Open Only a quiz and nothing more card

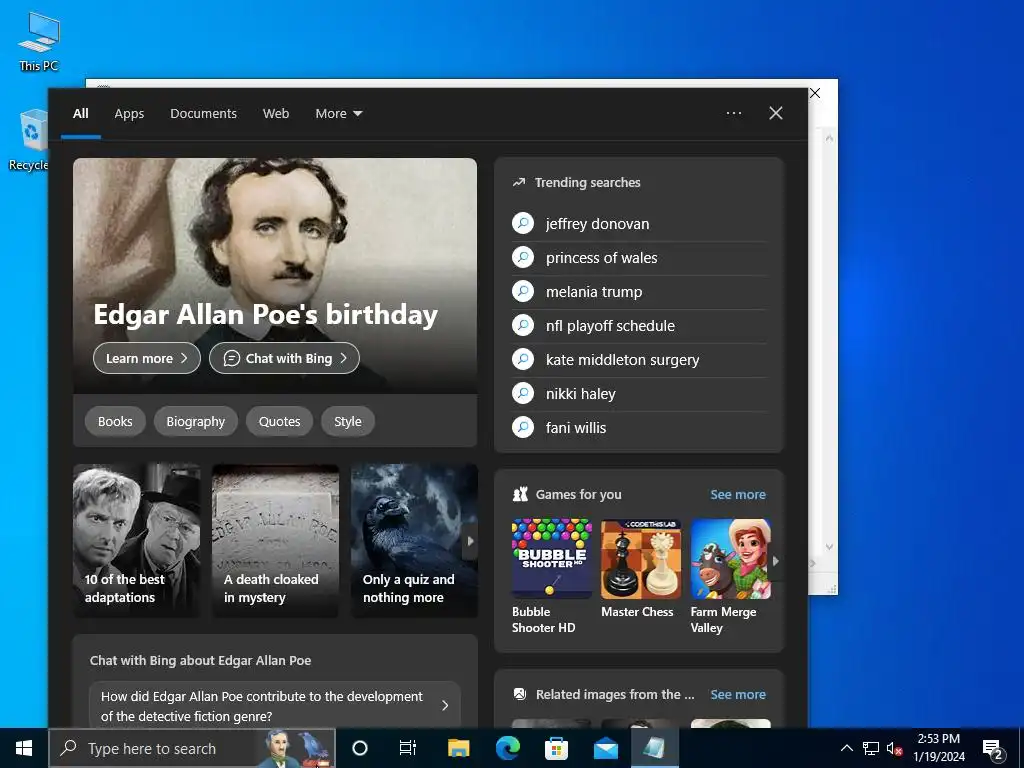tap(414, 541)
